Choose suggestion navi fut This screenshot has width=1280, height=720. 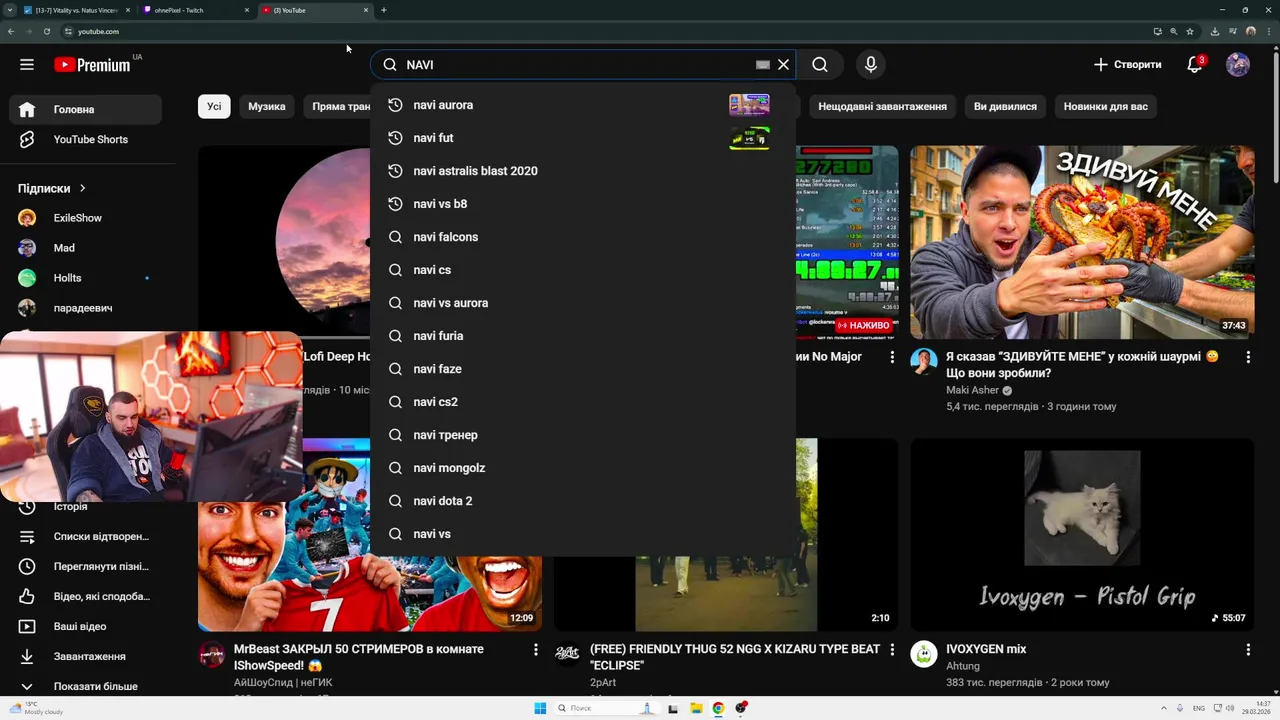click(x=583, y=138)
